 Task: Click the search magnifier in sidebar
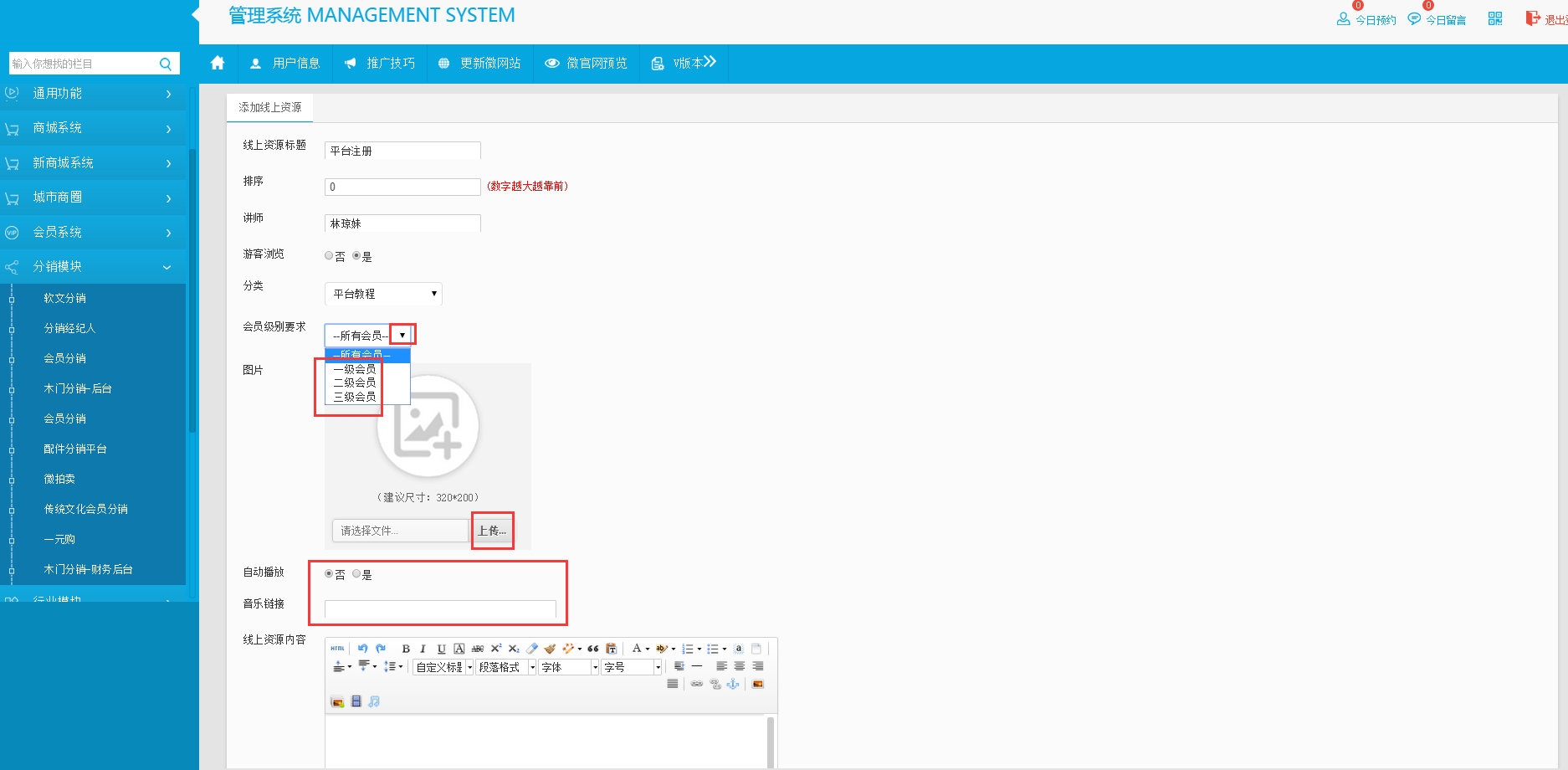[166, 64]
